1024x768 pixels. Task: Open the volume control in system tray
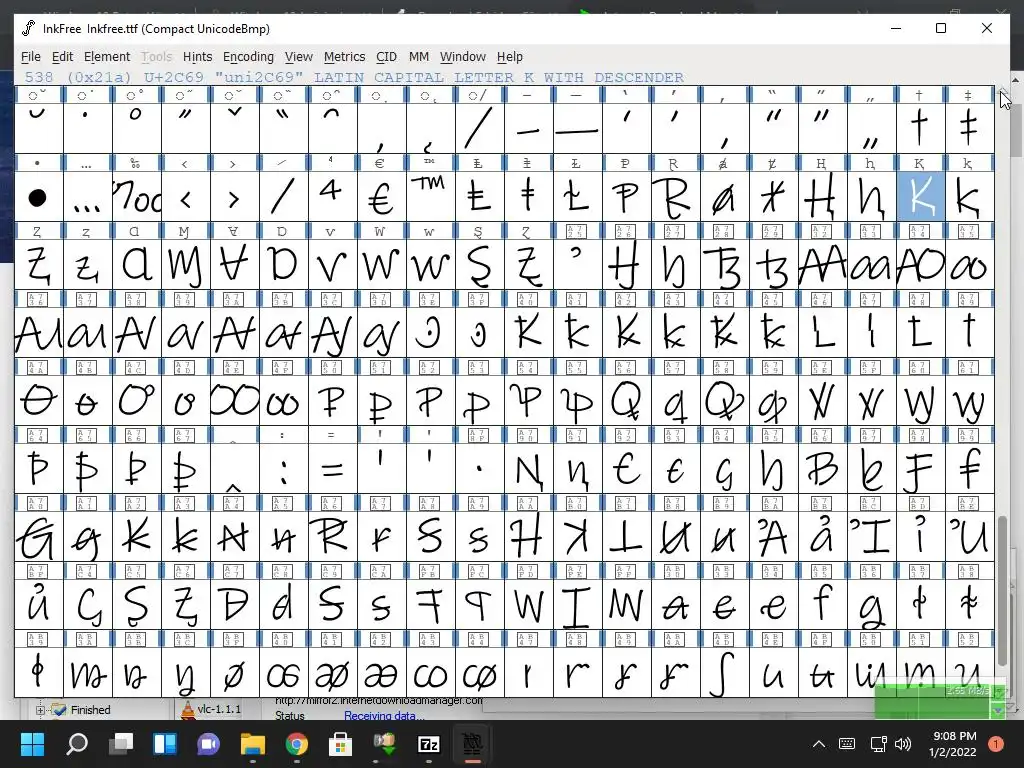(903, 744)
